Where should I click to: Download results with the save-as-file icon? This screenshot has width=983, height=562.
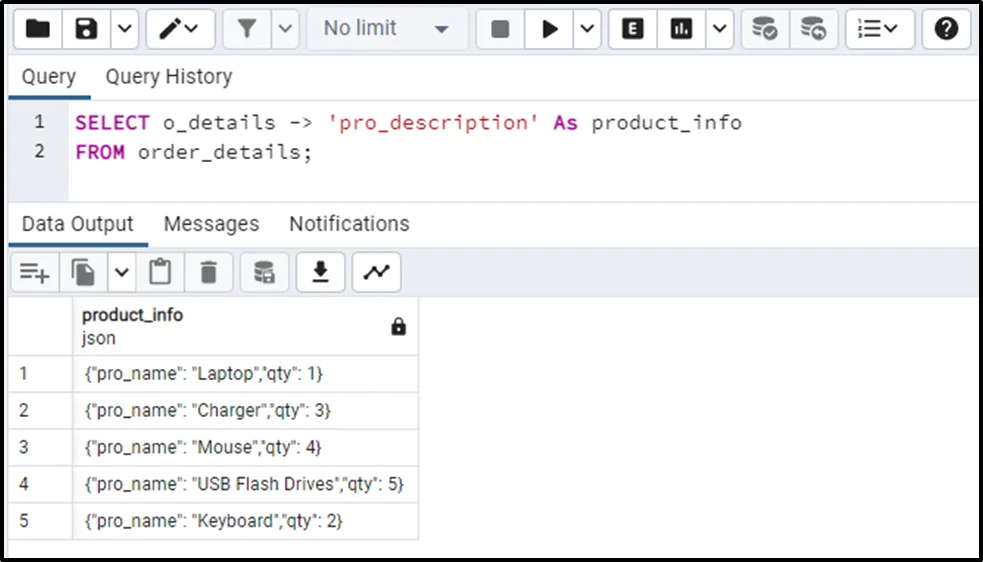click(x=321, y=272)
